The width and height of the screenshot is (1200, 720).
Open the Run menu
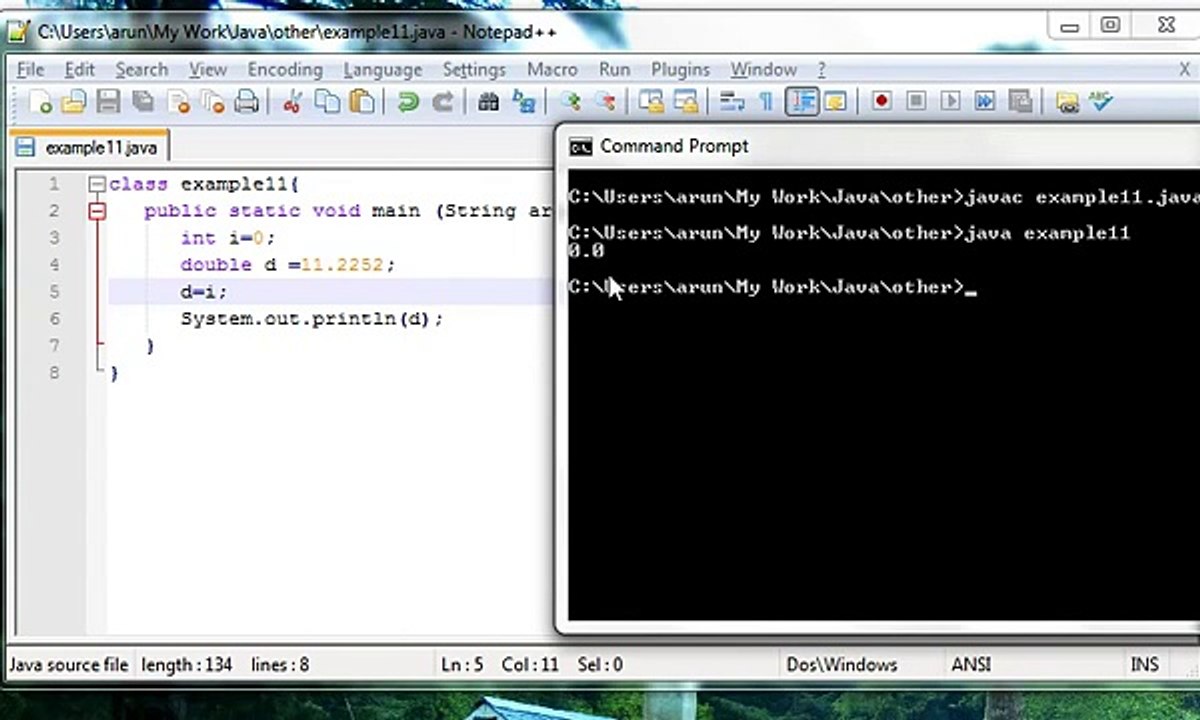coord(615,69)
